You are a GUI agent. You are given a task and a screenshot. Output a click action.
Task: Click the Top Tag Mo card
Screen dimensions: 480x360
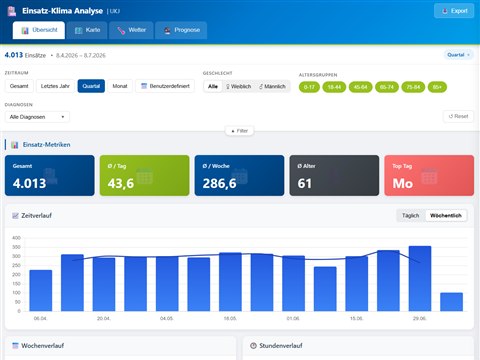pos(429,175)
